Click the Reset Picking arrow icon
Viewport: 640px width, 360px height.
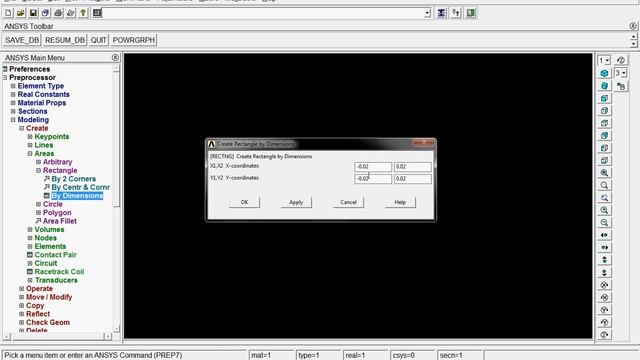pos(456,13)
